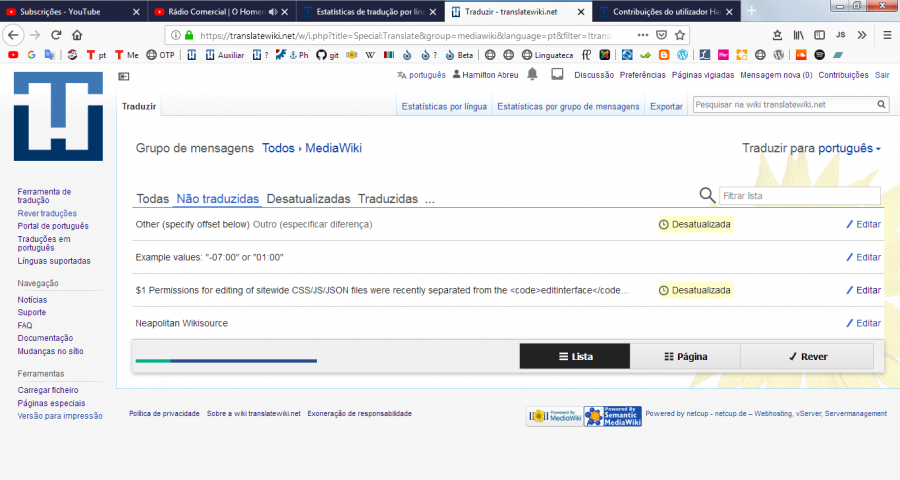
Task: Switch to Página view mode
Action: (x=685, y=357)
